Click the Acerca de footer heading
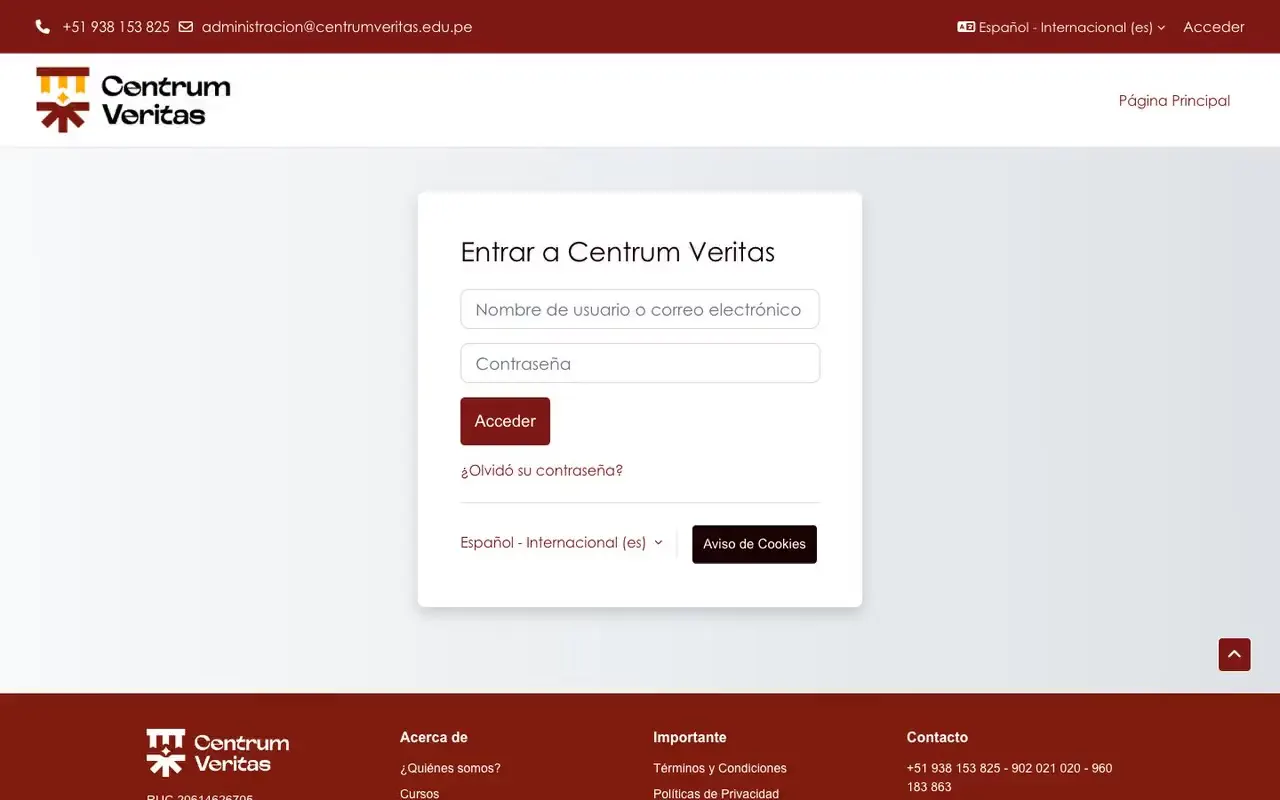The image size is (1280, 800). click(x=434, y=737)
